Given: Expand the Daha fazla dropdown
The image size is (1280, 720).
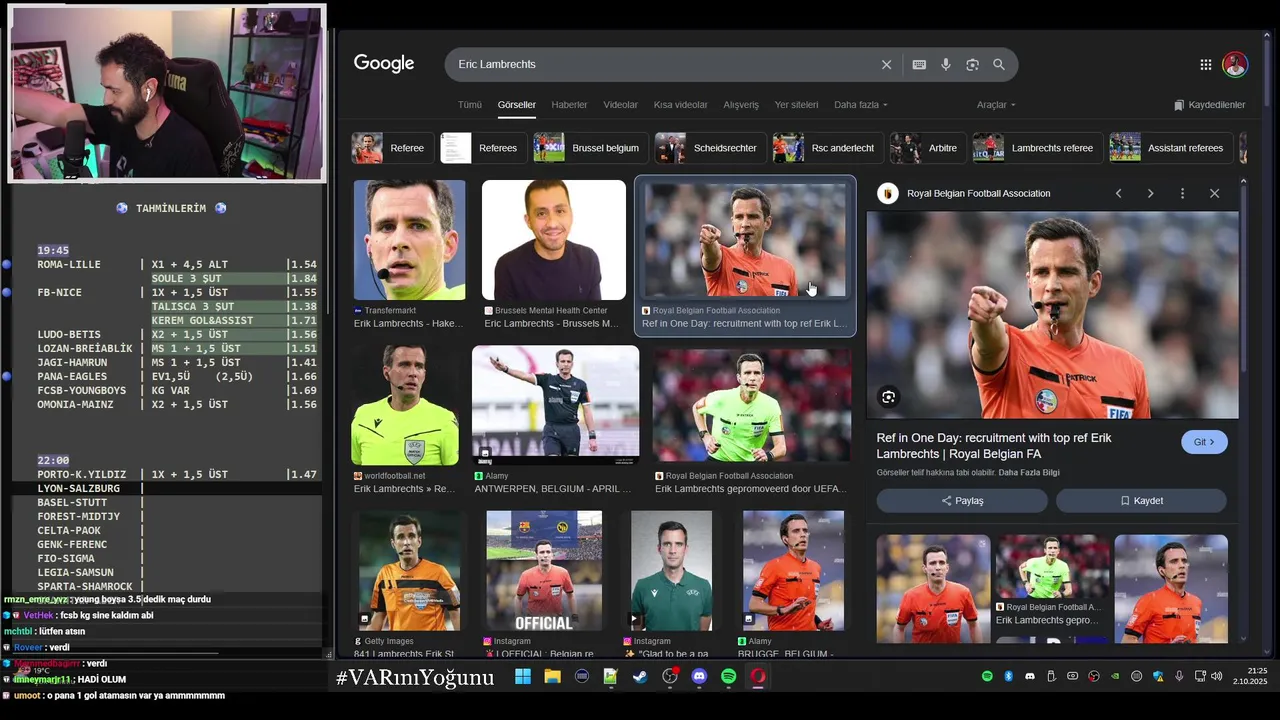Looking at the screenshot, I should tap(860, 105).
